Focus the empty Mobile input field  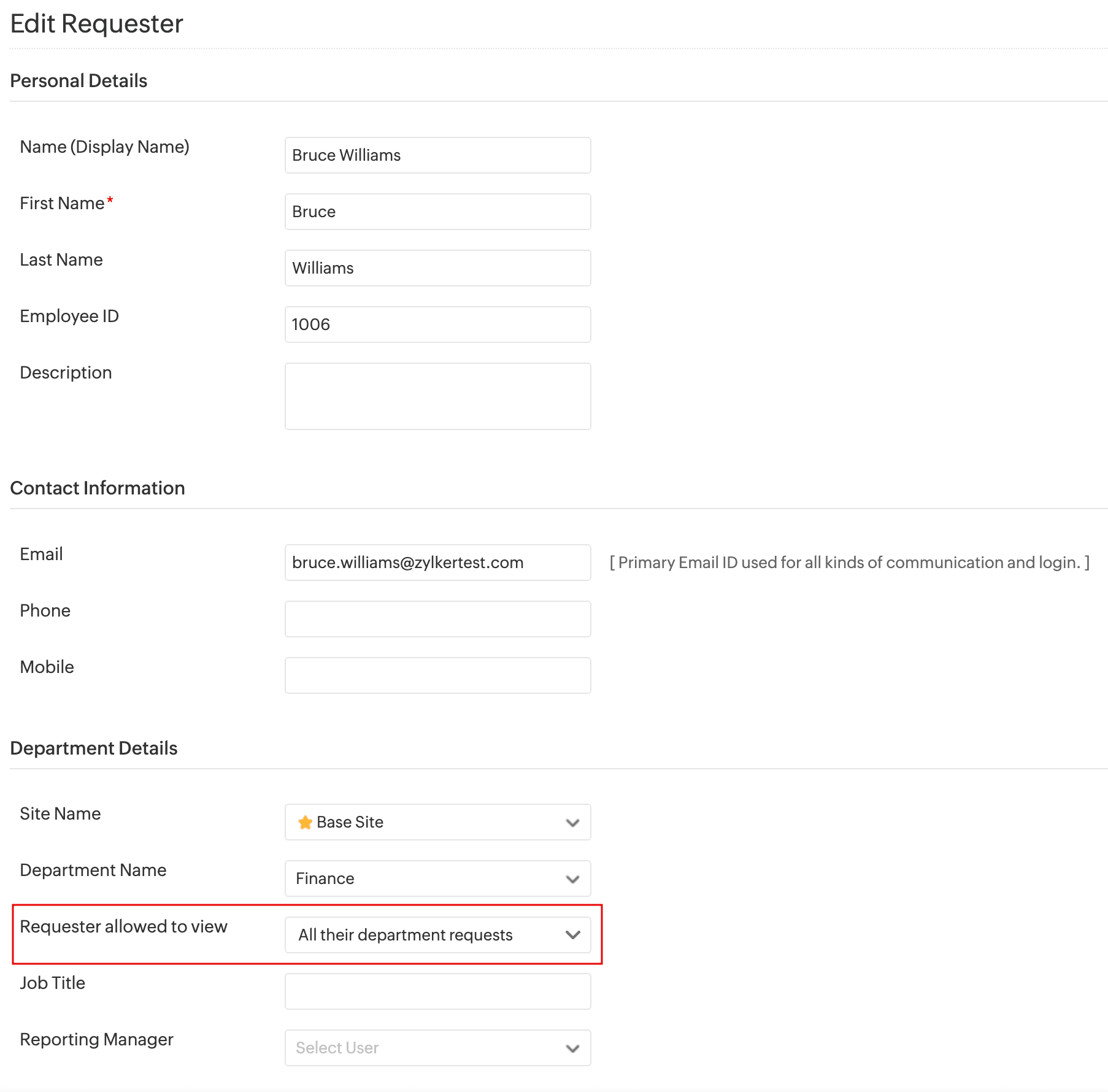437,675
